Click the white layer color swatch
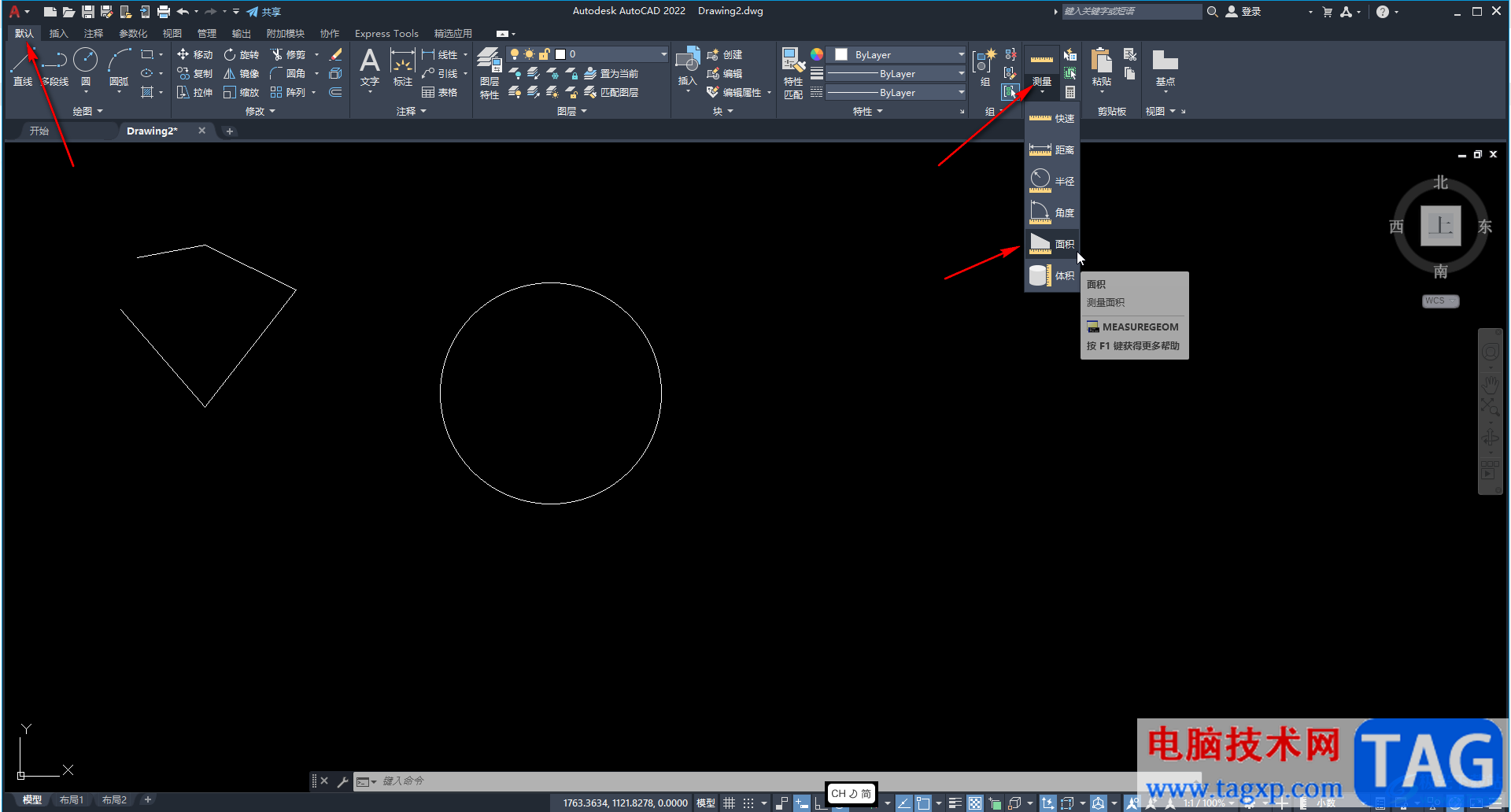Image resolution: width=1511 pixels, height=812 pixels. point(560,54)
